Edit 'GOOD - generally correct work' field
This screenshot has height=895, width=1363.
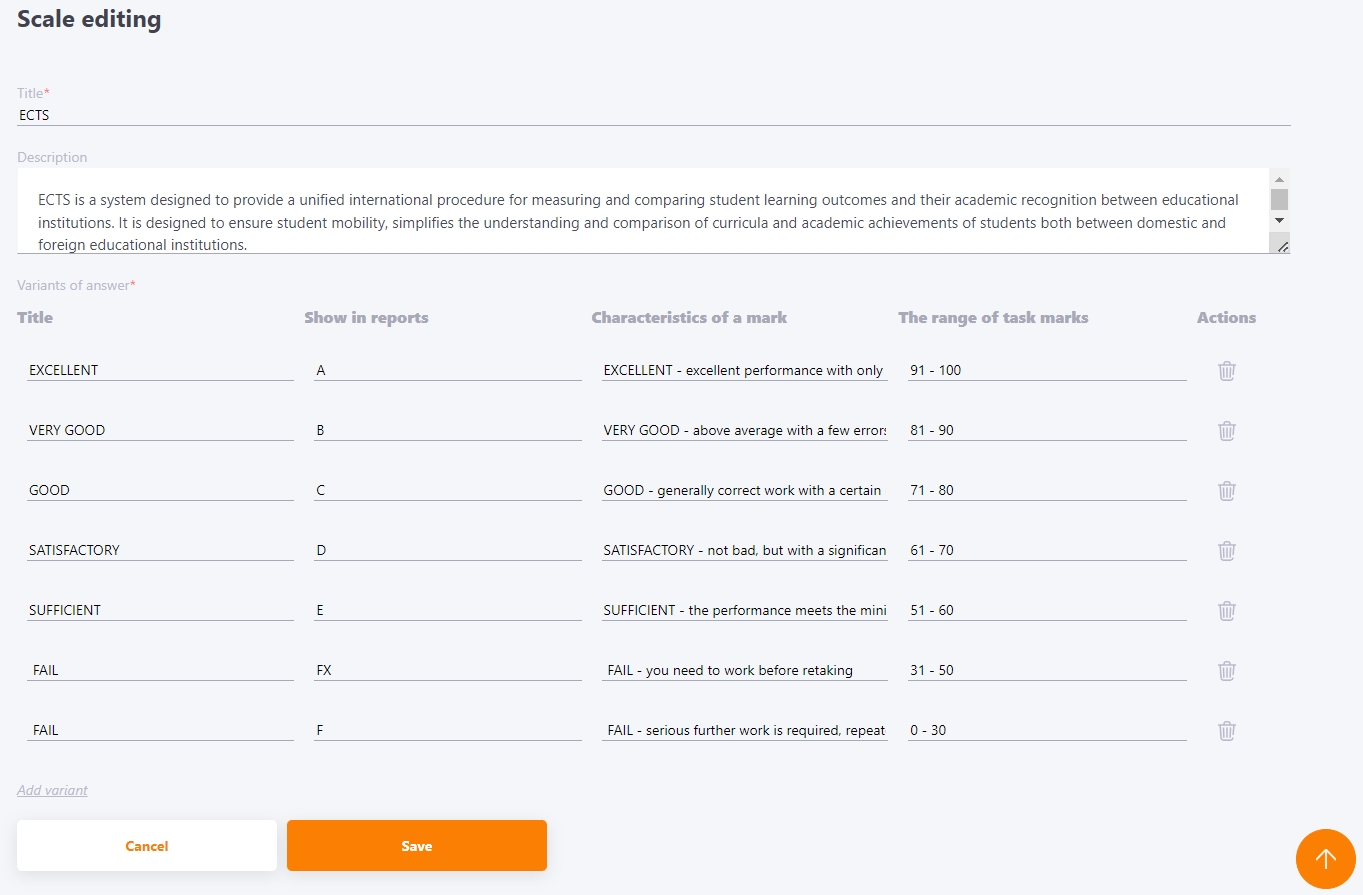tap(745, 490)
